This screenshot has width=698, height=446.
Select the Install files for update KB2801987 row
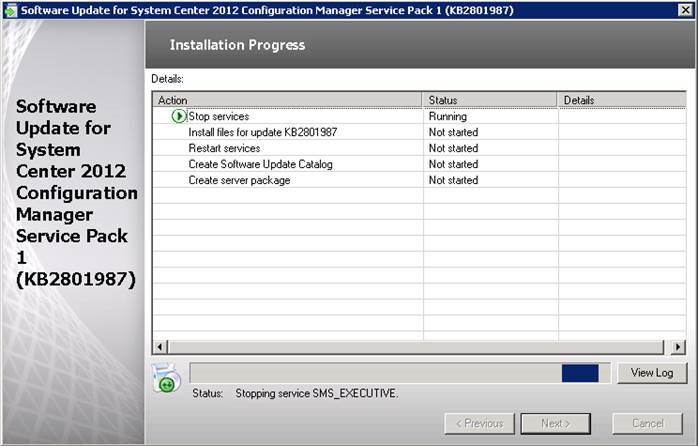click(262, 132)
